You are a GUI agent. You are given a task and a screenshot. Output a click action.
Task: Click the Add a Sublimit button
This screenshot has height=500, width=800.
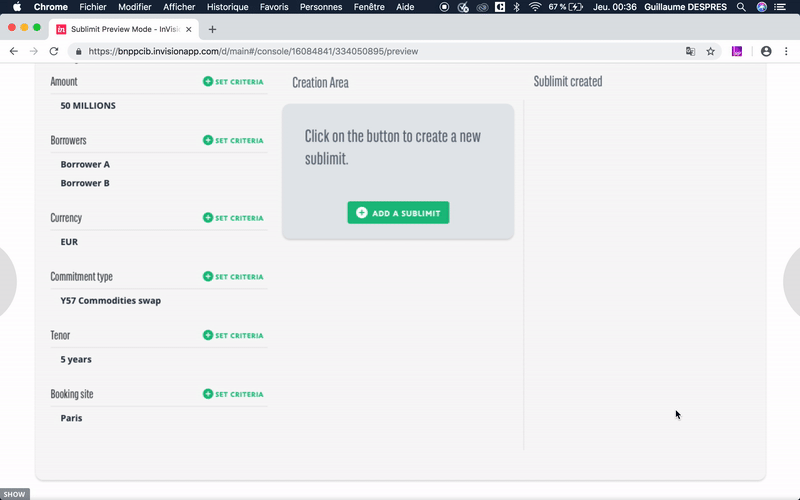pos(398,213)
